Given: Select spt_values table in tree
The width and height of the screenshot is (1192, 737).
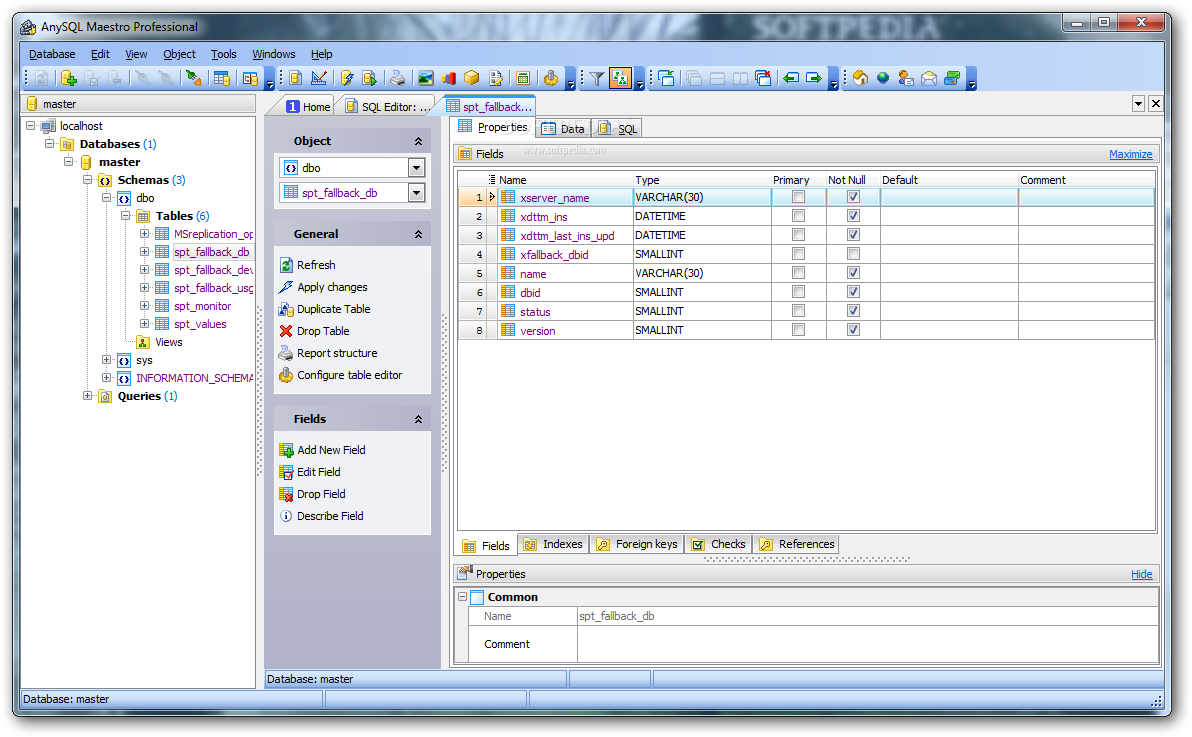Looking at the screenshot, I should (x=200, y=324).
